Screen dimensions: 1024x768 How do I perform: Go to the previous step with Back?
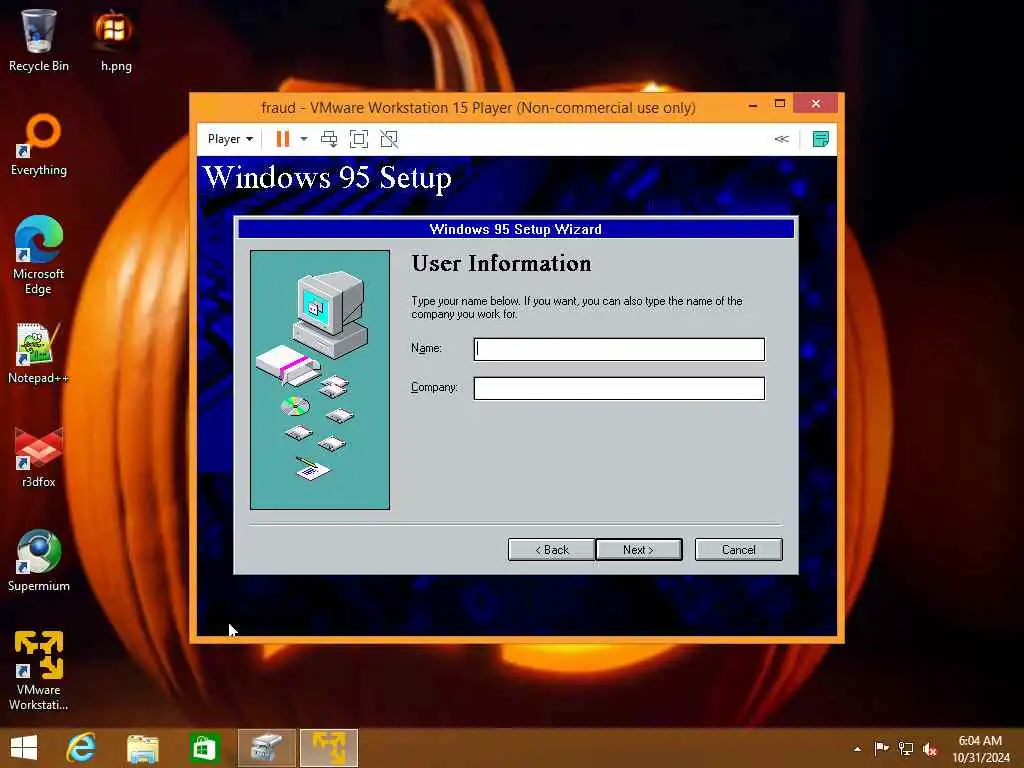(x=552, y=550)
